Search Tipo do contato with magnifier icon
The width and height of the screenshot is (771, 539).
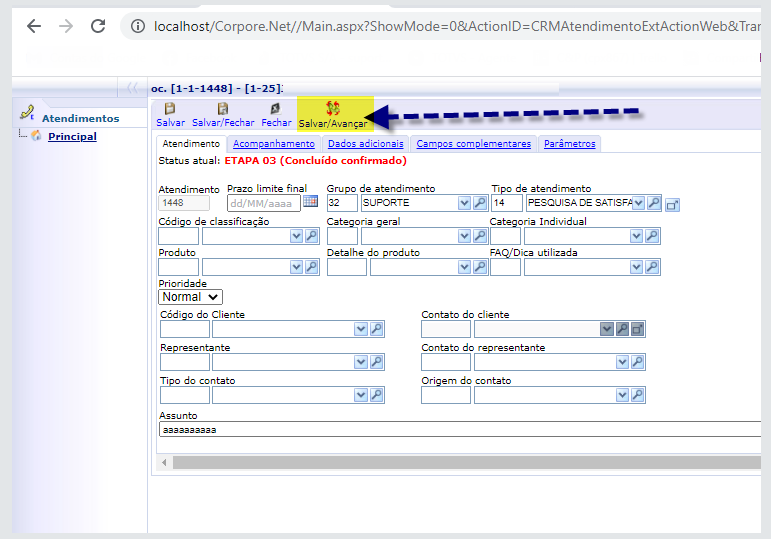point(377,395)
